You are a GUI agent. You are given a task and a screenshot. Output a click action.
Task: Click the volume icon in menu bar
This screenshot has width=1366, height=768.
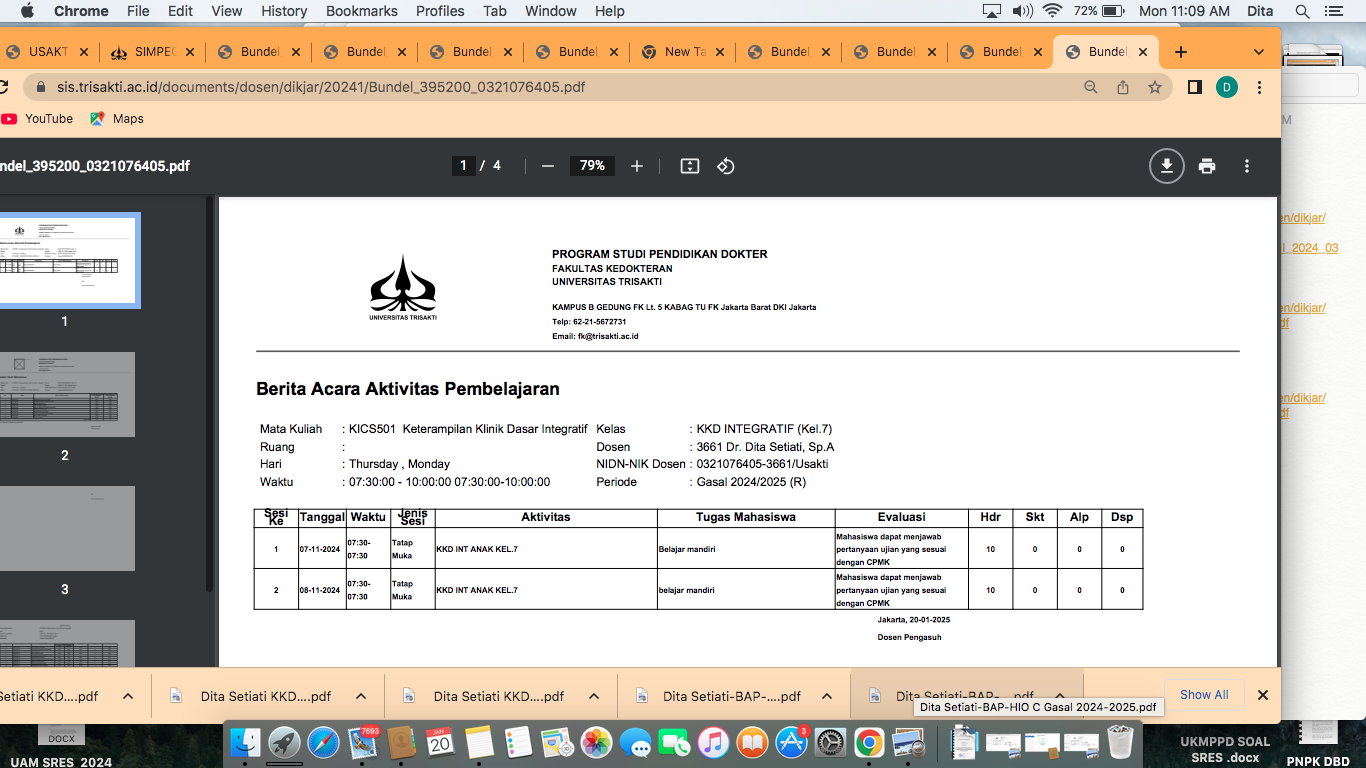coord(1022,11)
